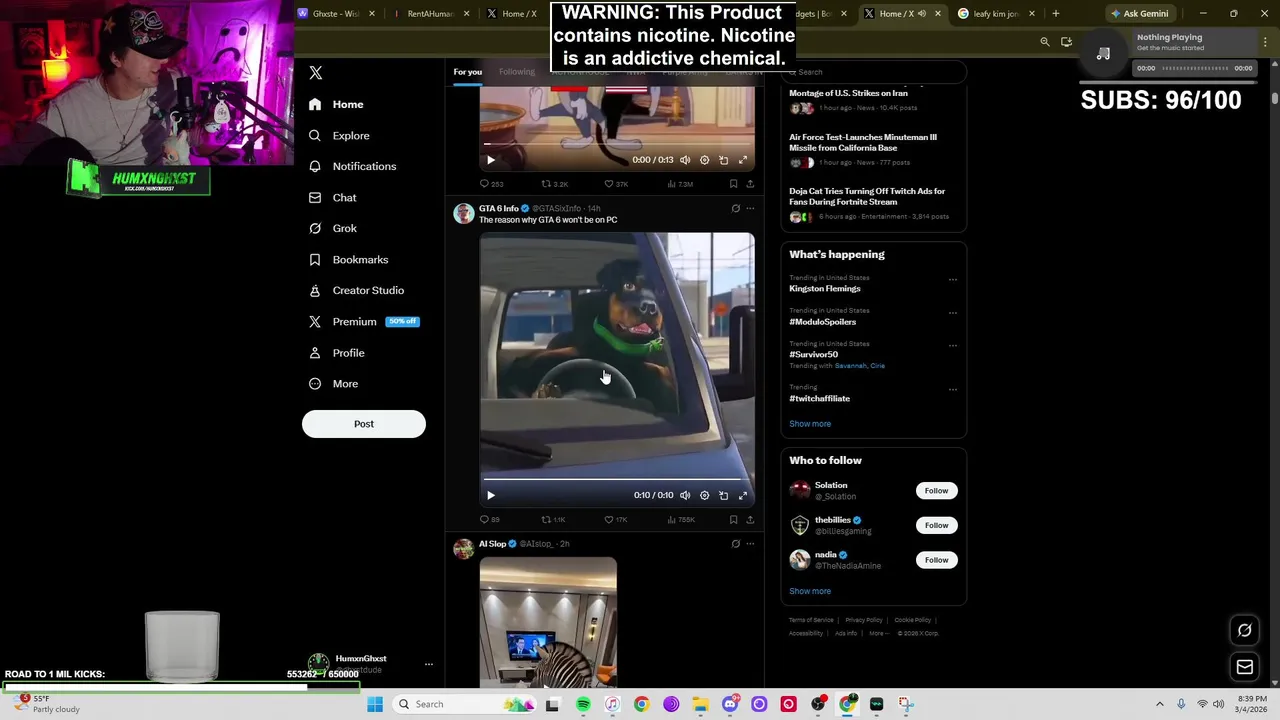Bookmark the post with 37K likes
Image resolution: width=1280 pixels, height=720 pixels.
[x=733, y=184]
